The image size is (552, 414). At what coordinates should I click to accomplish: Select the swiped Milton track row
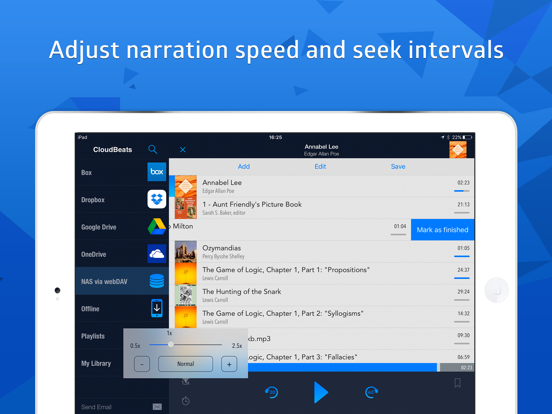(x=290, y=230)
